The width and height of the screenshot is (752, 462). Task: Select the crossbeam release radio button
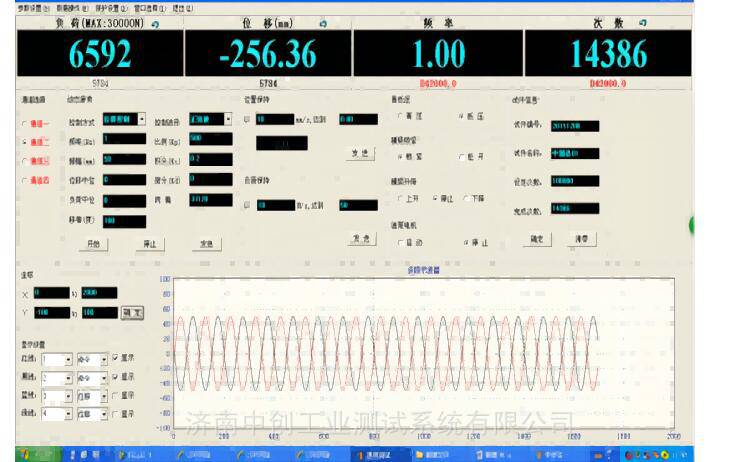[461, 156]
